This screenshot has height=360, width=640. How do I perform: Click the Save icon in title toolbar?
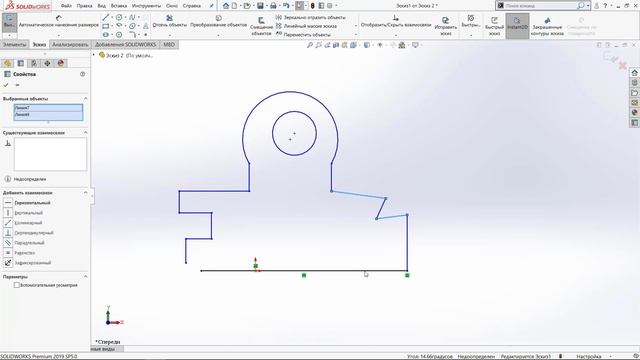[x=260, y=6]
